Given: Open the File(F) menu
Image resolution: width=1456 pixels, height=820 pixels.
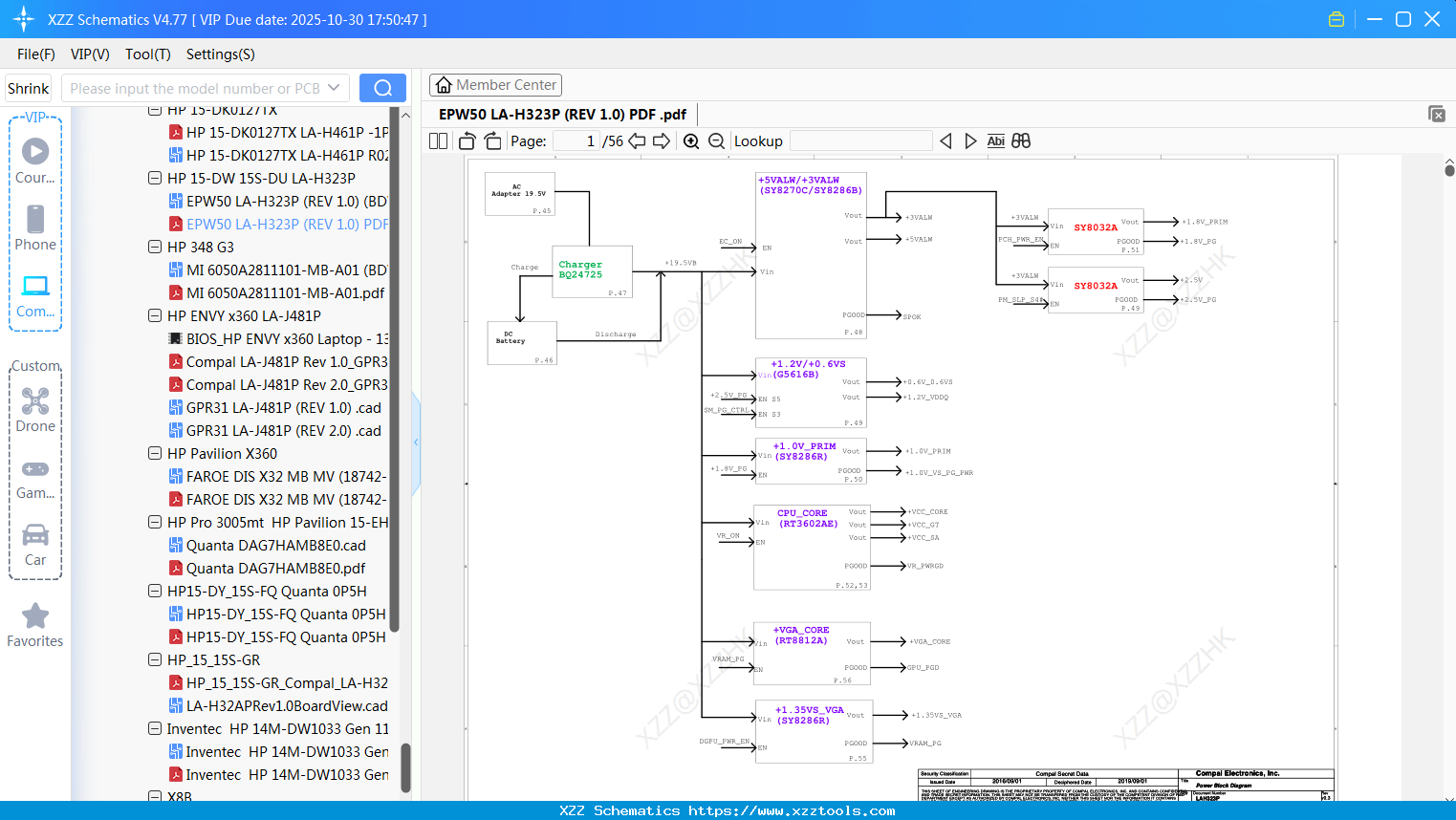Looking at the screenshot, I should click(x=36, y=54).
